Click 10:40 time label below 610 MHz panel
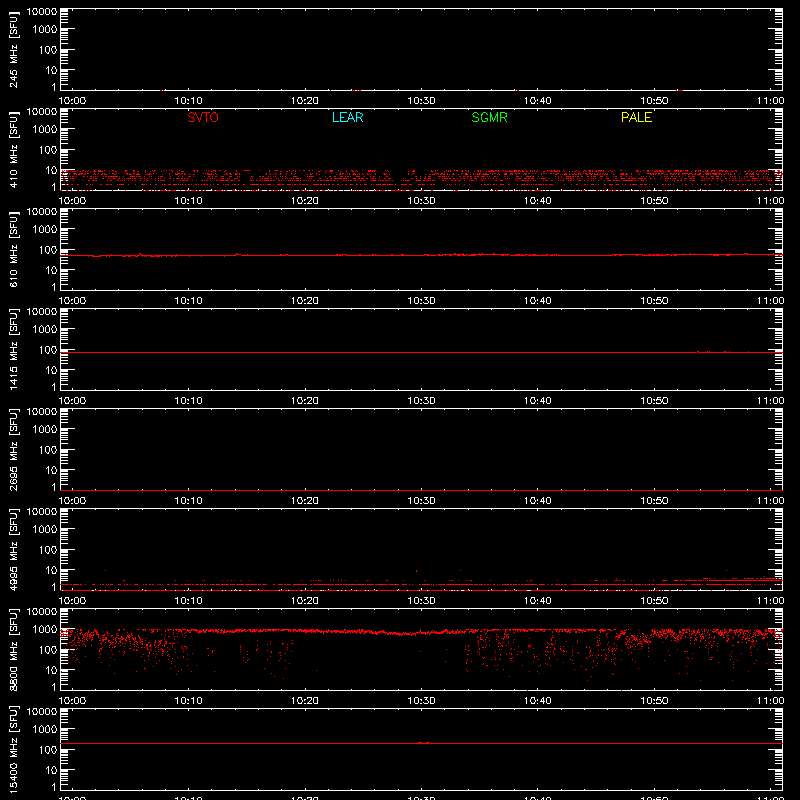The image size is (800, 800). point(537,301)
